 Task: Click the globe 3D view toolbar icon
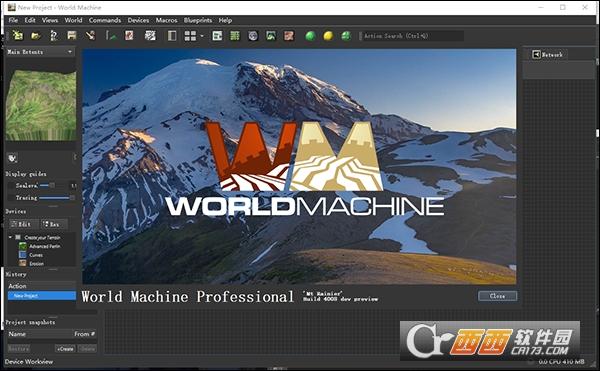(x=253, y=36)
